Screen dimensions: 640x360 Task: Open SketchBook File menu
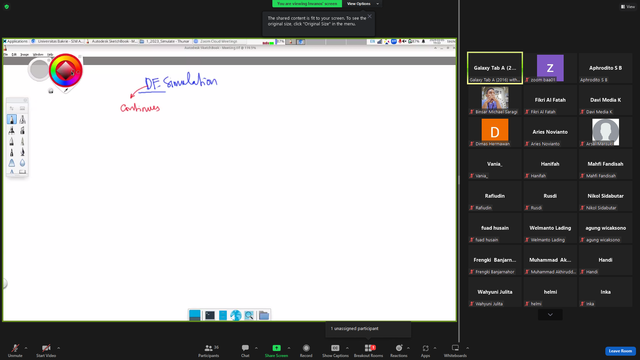tap(6, 54)
